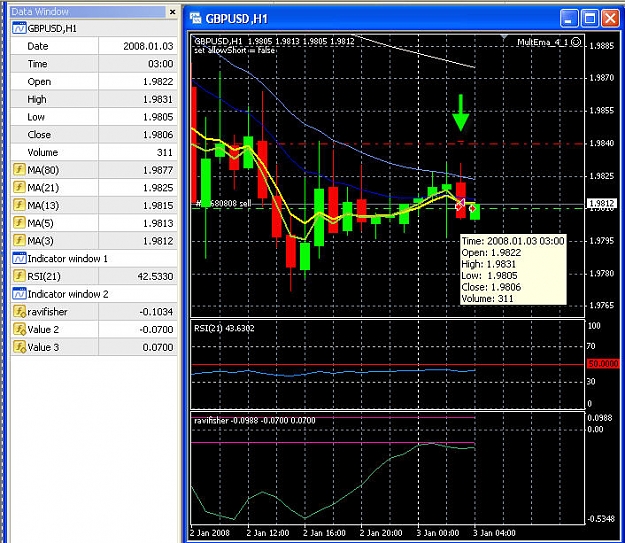Click the ravifisher subwindow label
The width and height of the screenshot is (625, 543).
tap(255, 420)
